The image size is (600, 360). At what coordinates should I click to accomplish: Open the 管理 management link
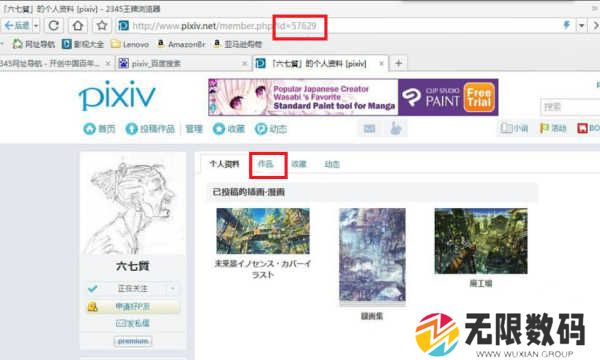[x=194, y=129]
